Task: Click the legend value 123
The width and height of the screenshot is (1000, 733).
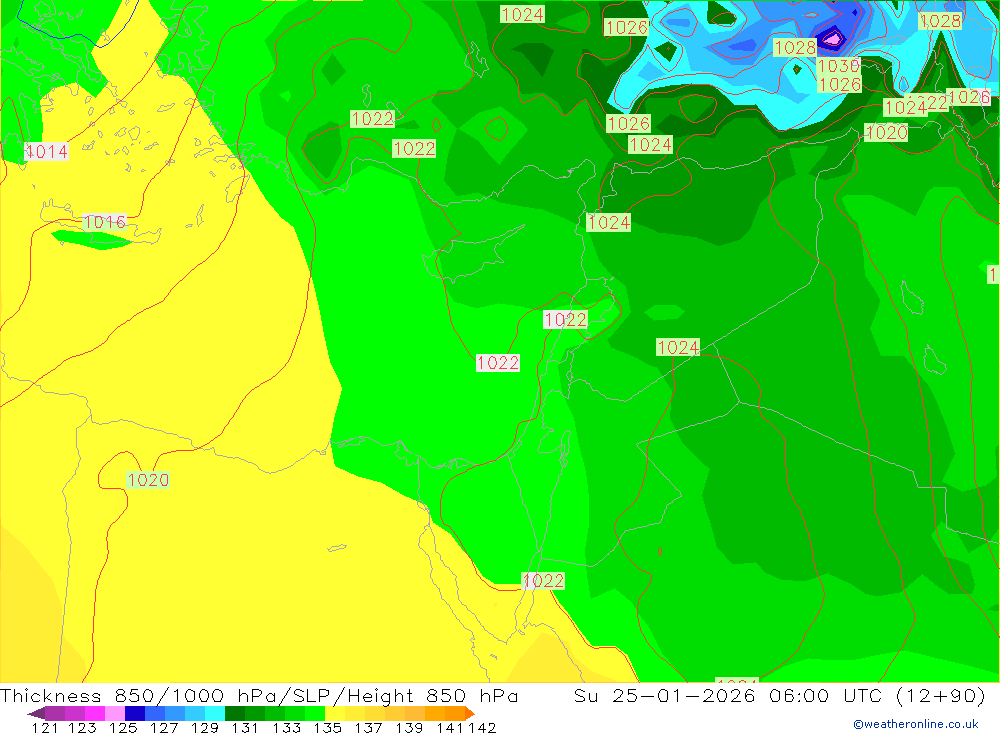Action: pyautogui.click(x=82, y=727)
